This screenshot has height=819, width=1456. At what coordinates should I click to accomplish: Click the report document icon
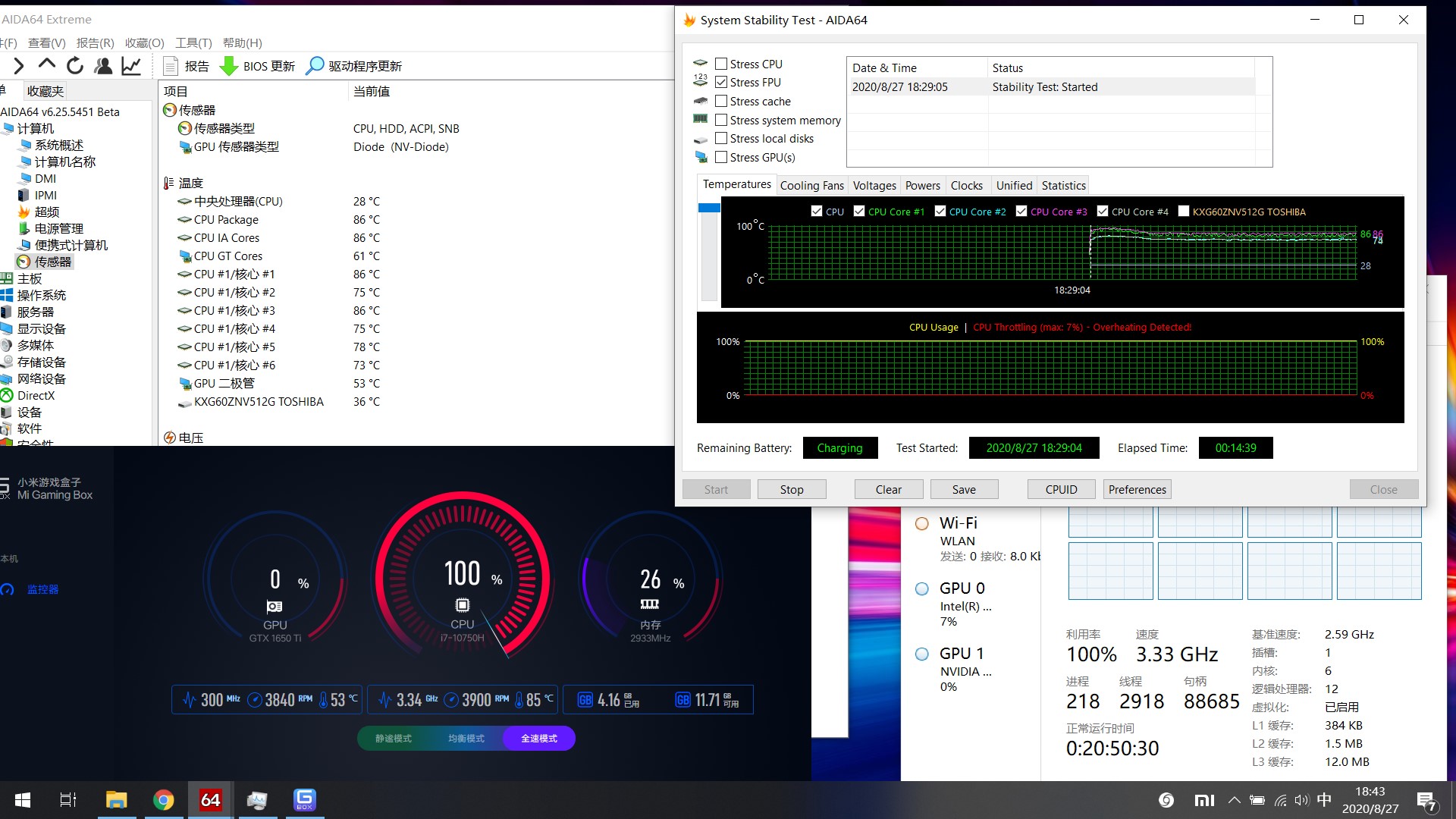171,66
